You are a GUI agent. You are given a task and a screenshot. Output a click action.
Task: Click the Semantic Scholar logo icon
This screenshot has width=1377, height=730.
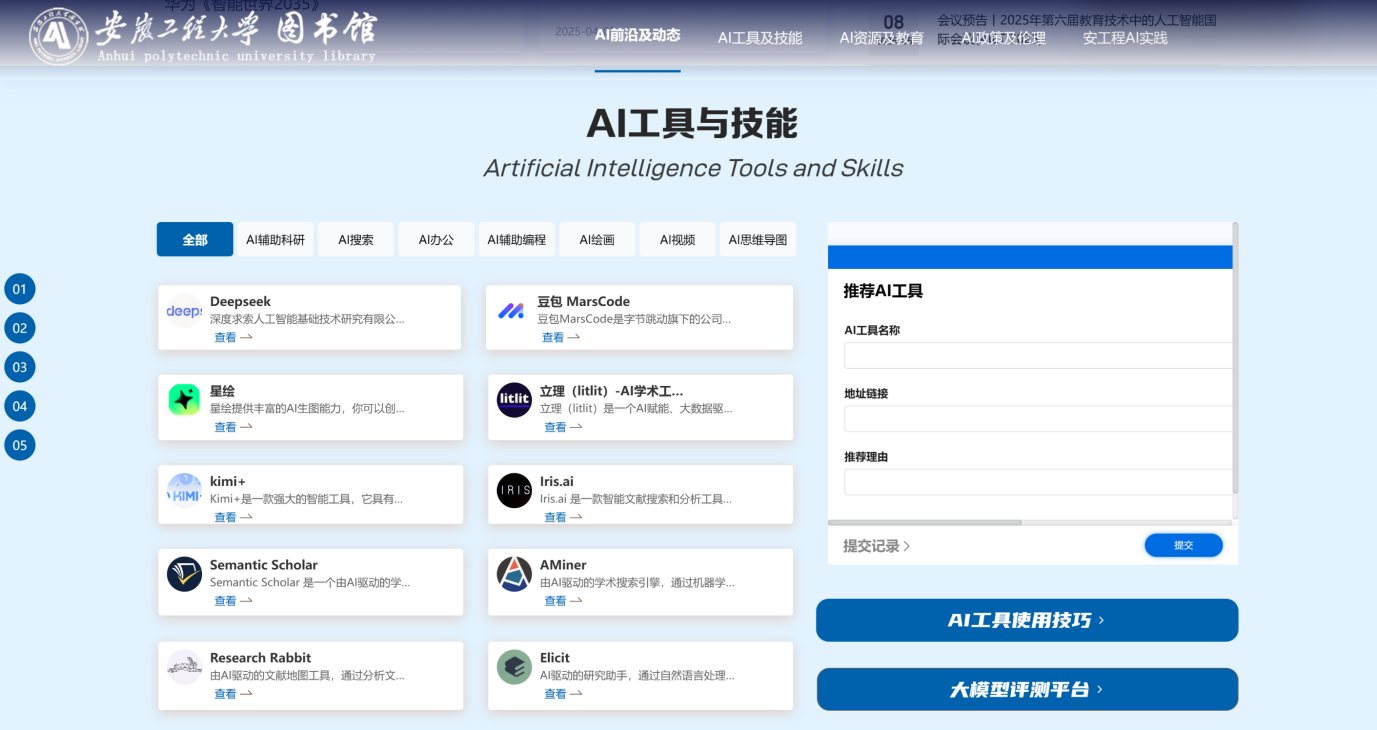pyautogui.click(x=184, y=574)
